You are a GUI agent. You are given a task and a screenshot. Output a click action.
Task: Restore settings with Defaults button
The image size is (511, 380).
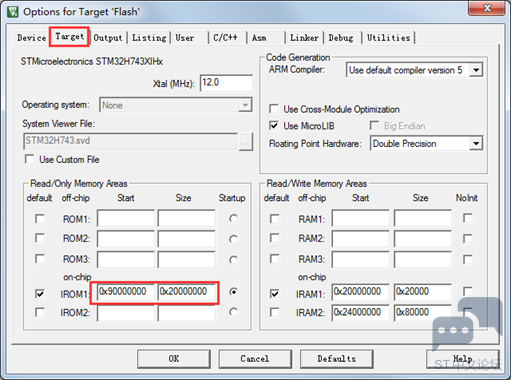336,359
